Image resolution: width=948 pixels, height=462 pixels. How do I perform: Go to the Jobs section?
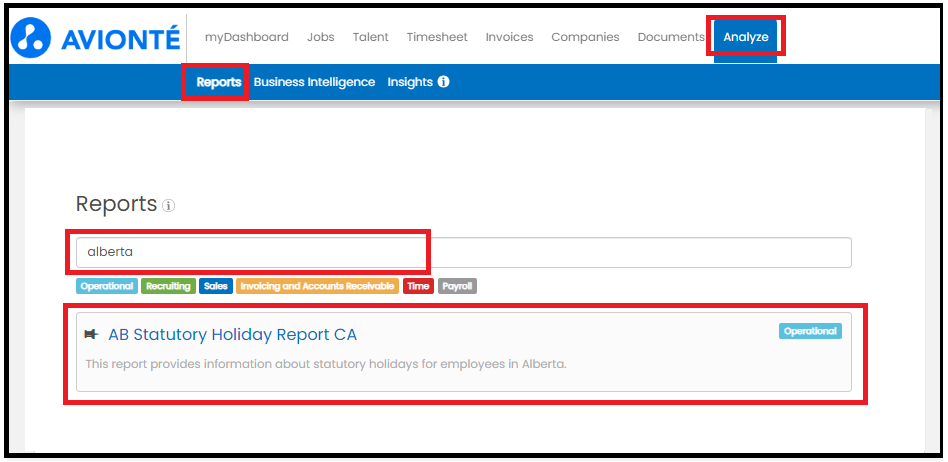tap(320, 37)
